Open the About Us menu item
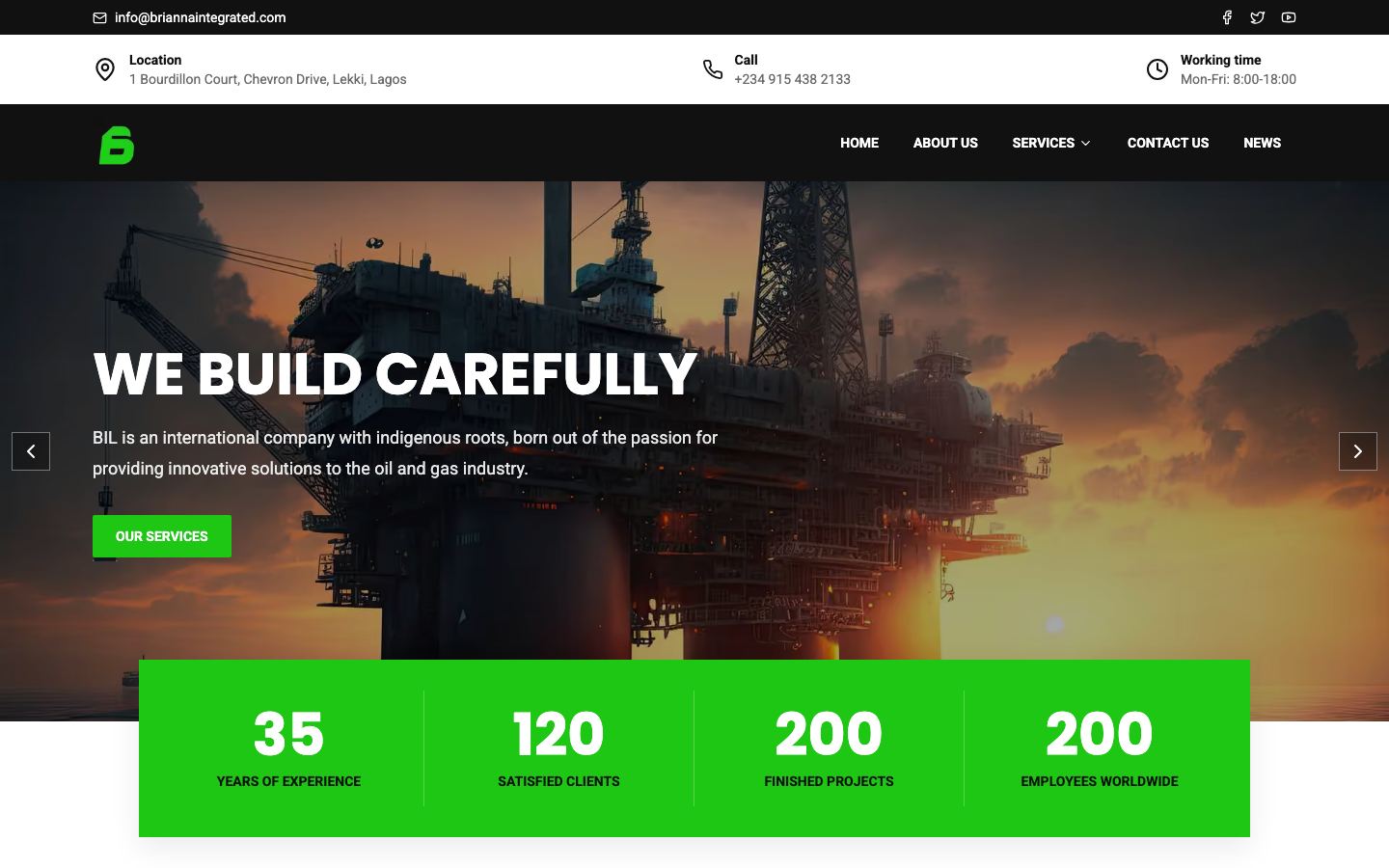The height and width of the screenshot is (868, 1389). pos(945,143)
